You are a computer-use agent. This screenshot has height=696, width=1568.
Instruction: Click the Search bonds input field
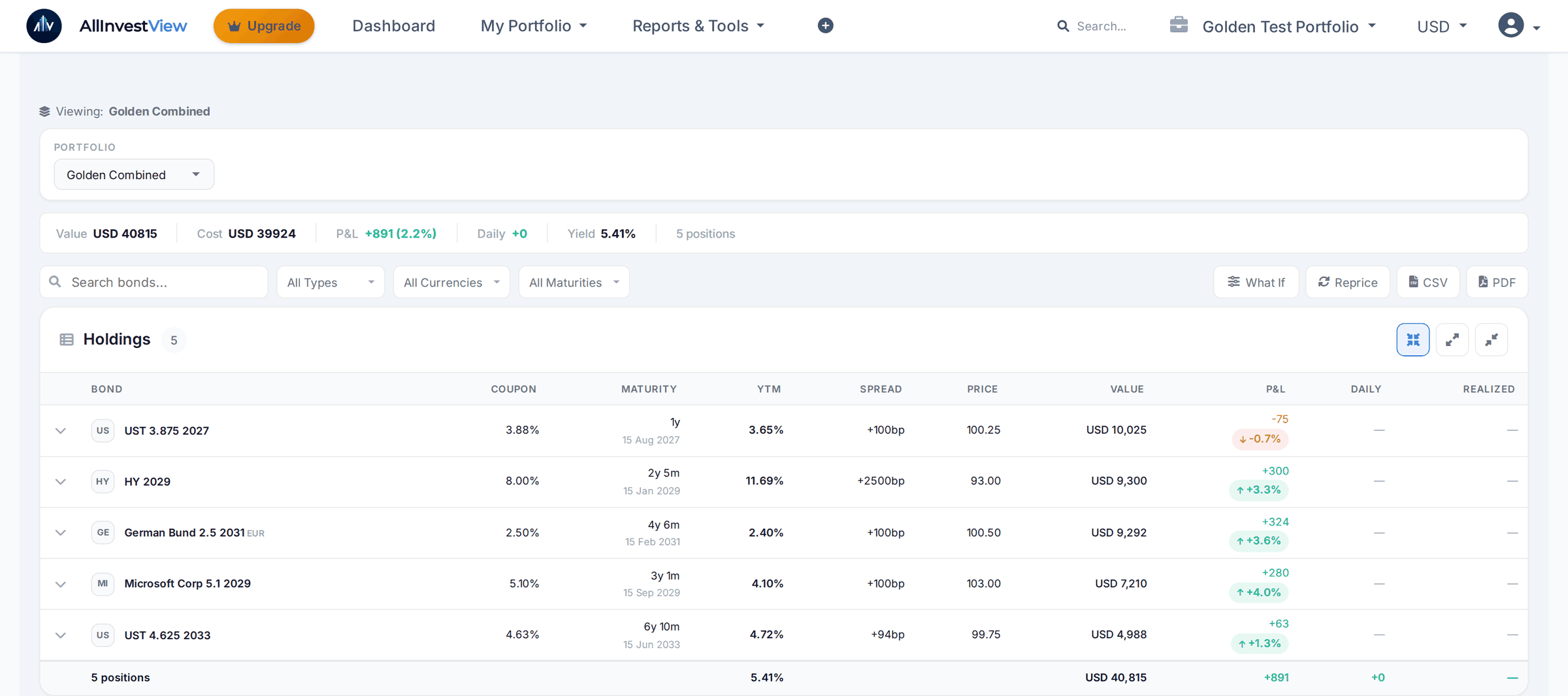coord(154,282)
